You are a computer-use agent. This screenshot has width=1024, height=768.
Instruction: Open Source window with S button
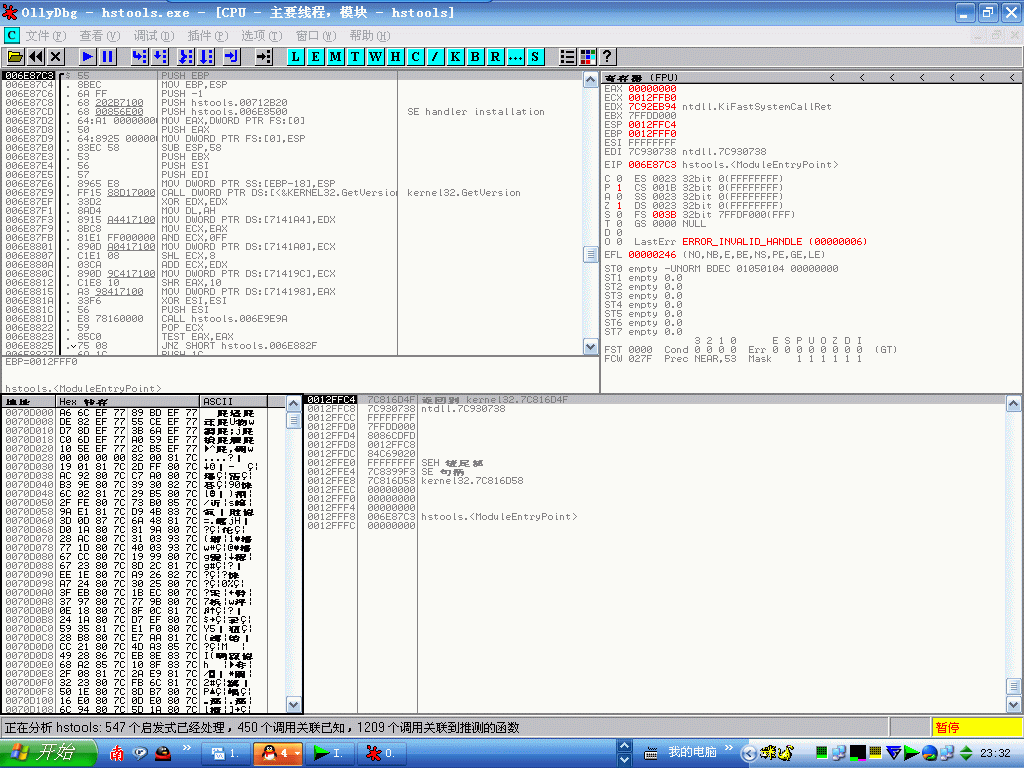click(x=535, y=57)
